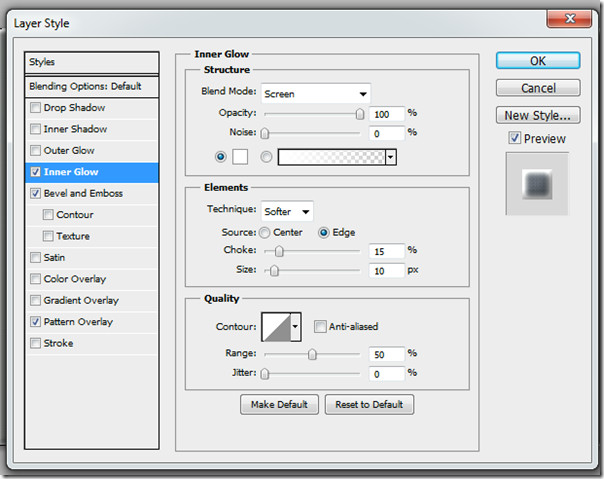Choose Center as glow source

click(264, 232)
